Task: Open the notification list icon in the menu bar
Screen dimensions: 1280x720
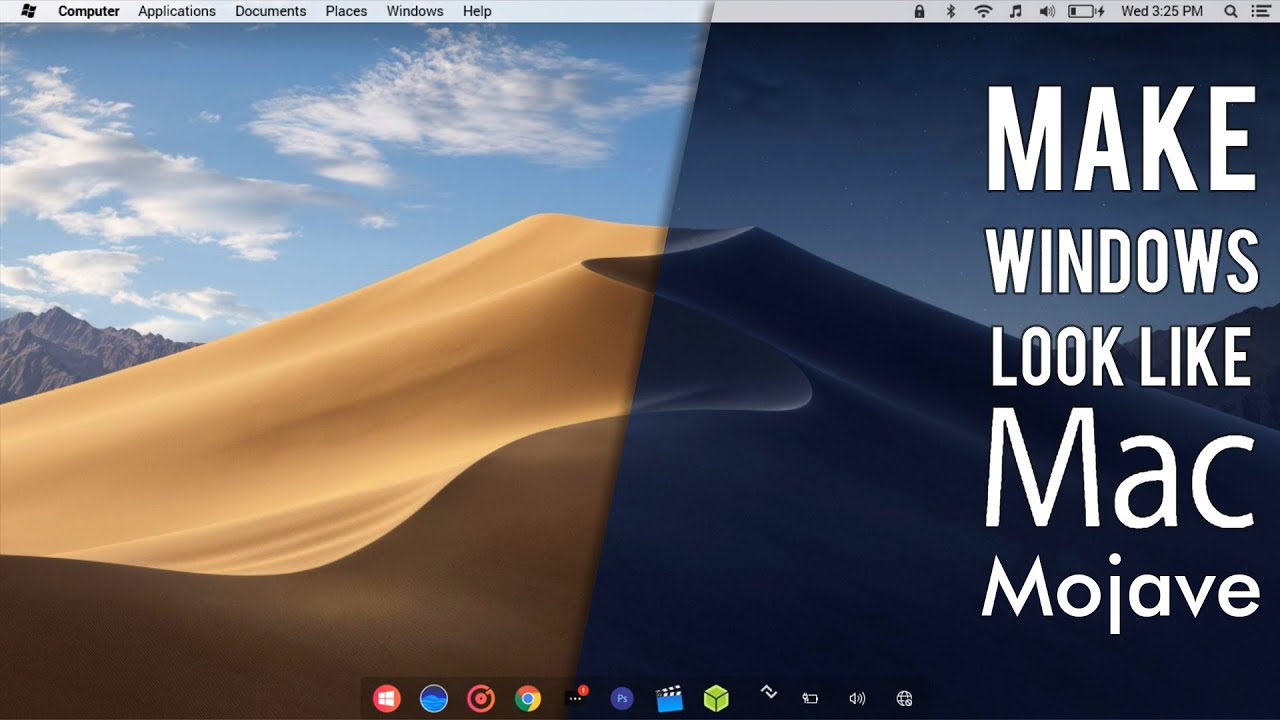Action: click(x=1260, y=11)
